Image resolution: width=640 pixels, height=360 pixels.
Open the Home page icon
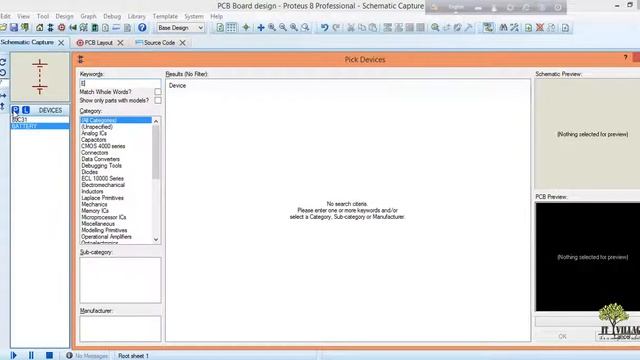click(40, 27)
